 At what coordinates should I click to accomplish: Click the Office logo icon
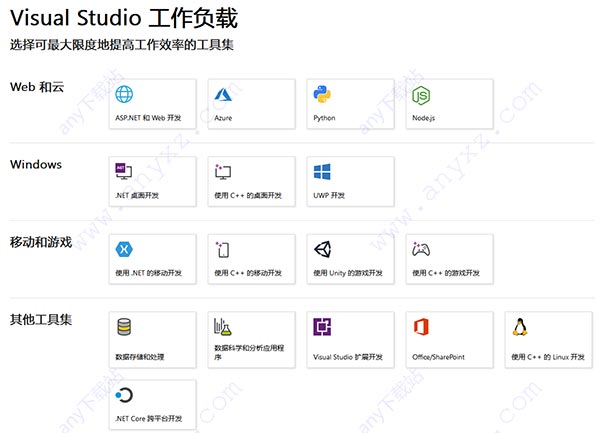tap(421, 327)
